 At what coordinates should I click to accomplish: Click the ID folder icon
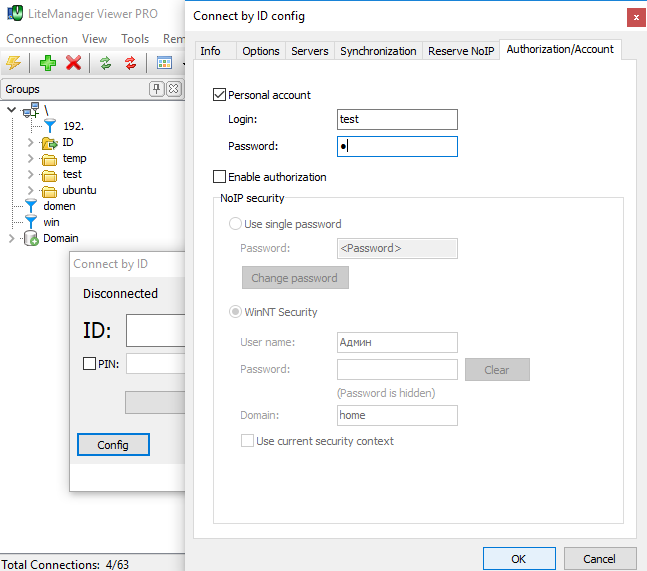(x=50, y=143)
